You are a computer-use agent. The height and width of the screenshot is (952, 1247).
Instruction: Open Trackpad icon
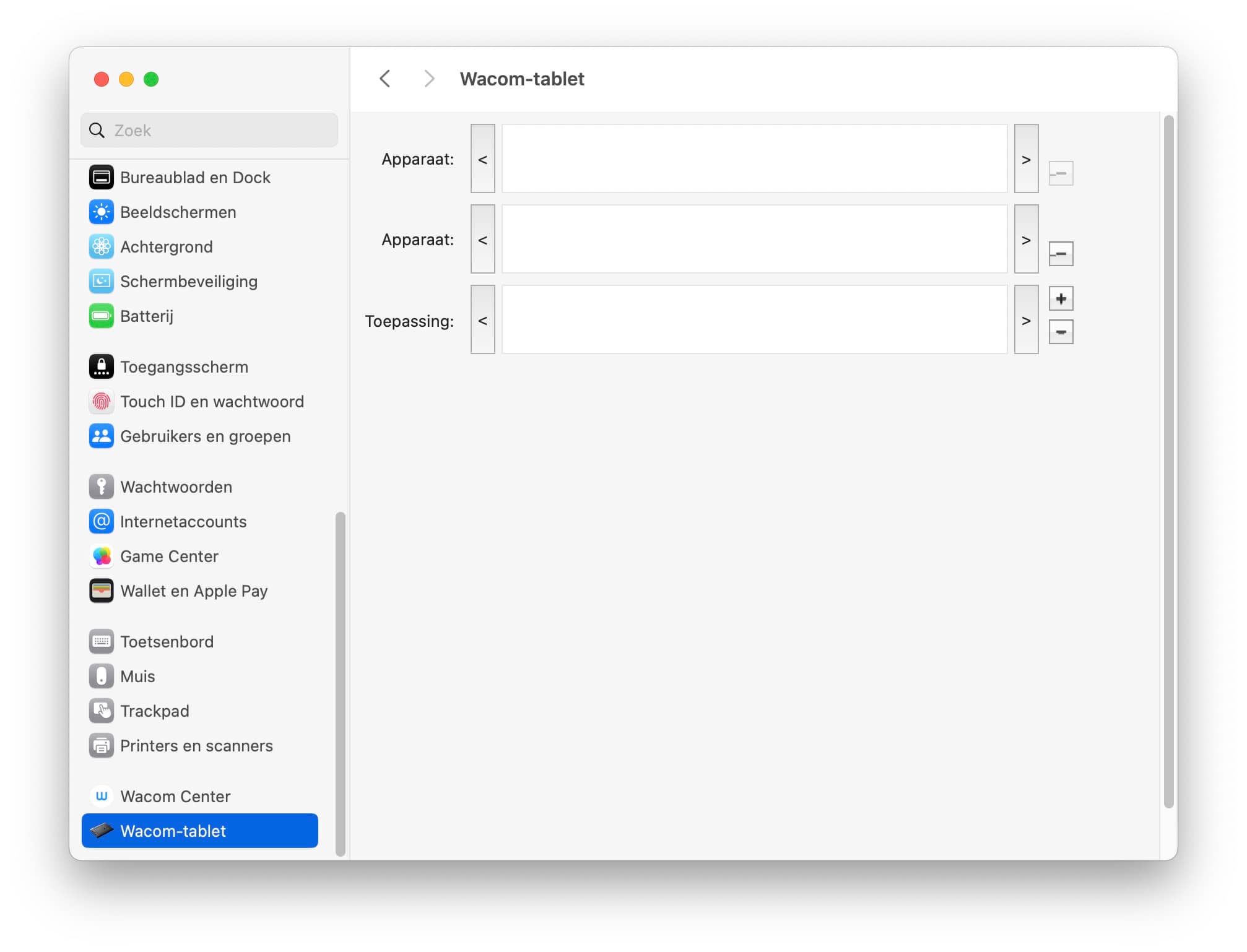[x=102, y=711]
